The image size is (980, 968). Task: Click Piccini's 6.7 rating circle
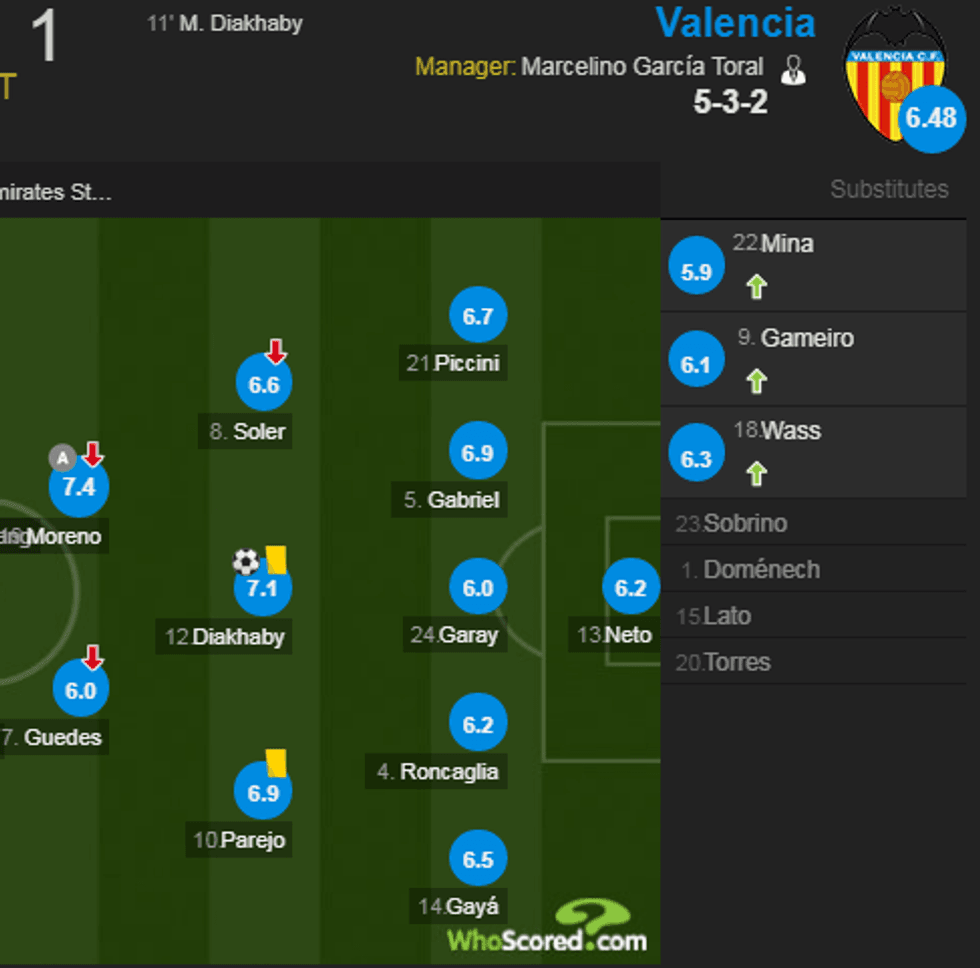[x=478, y=316]
